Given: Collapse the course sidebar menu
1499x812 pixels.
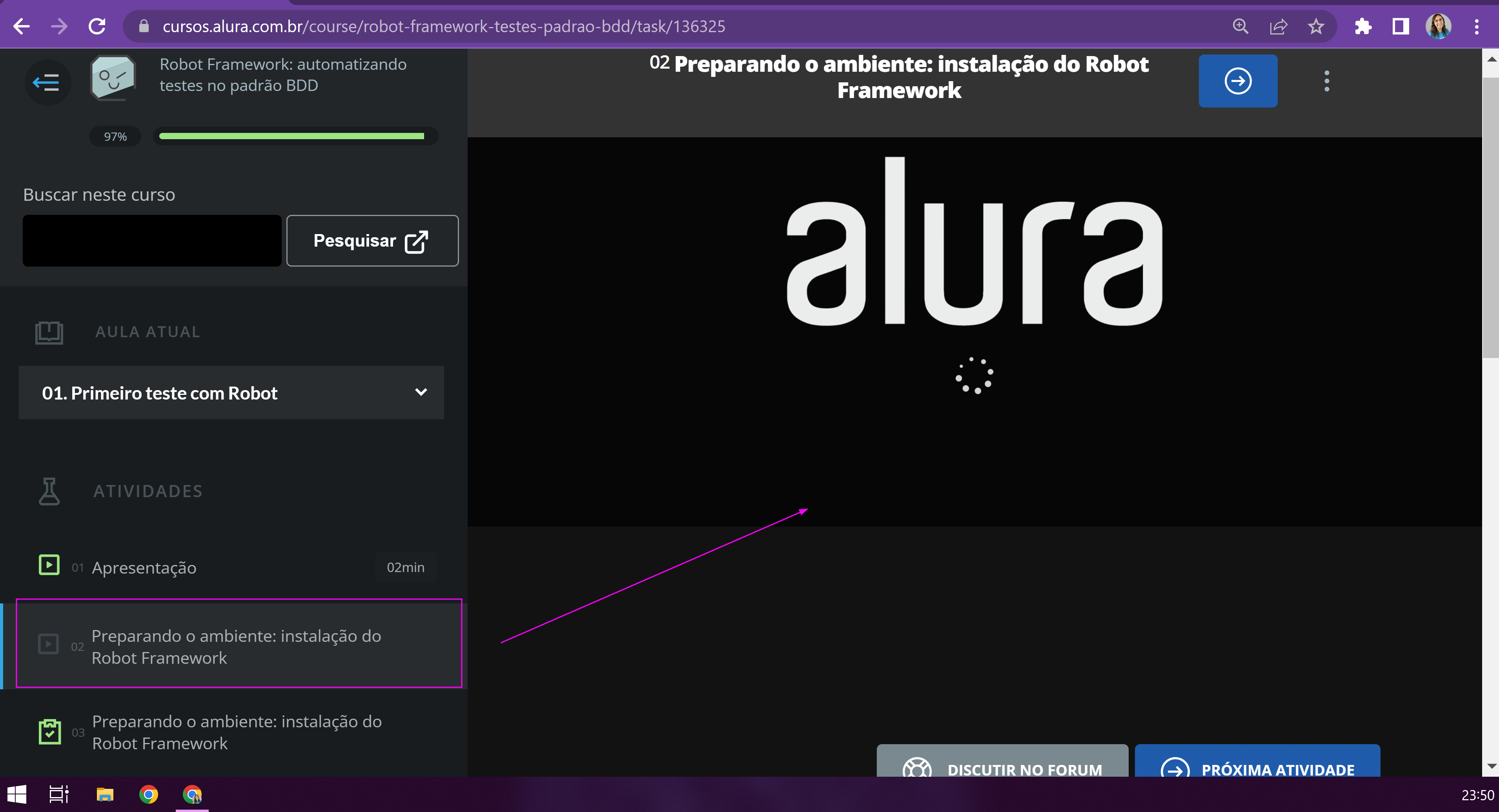Looking at the screenshot, I should coord(47,82).
